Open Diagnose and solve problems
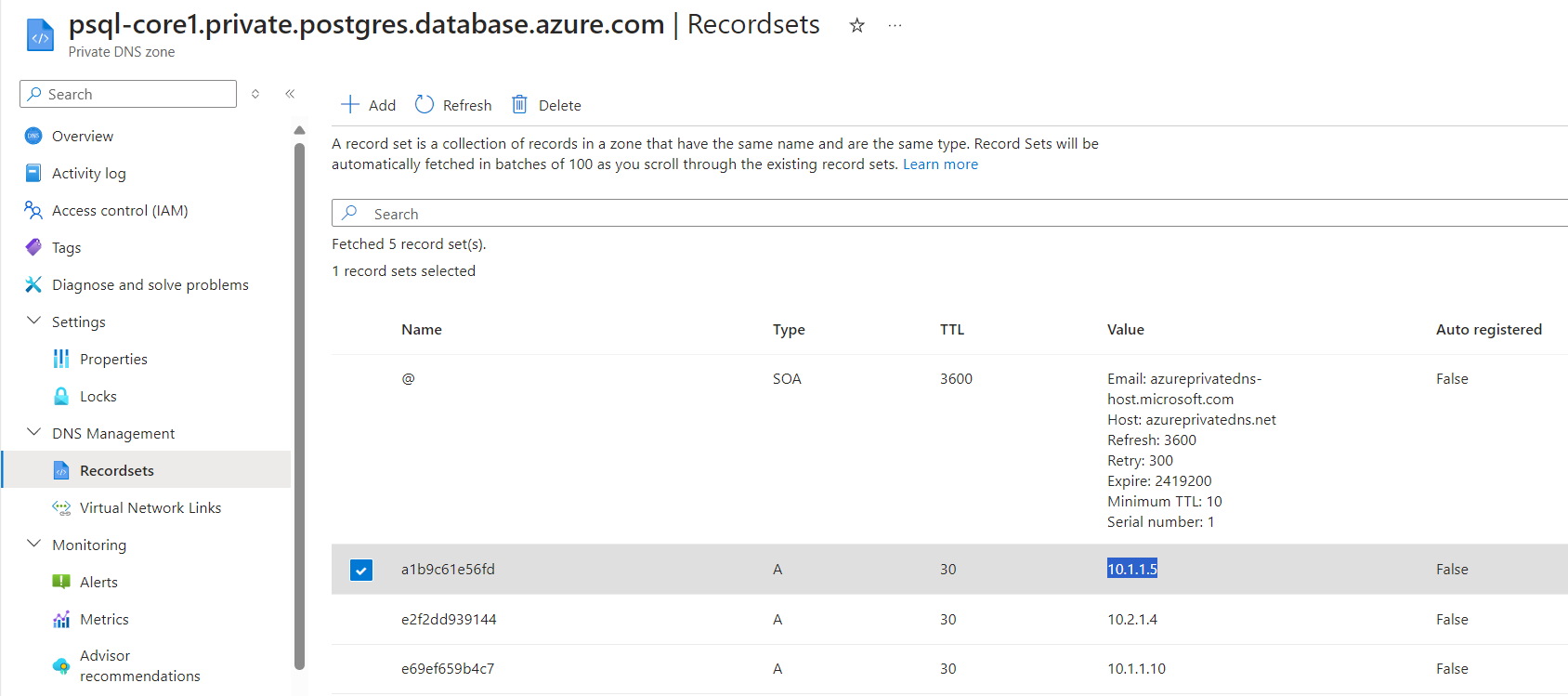This screenshot has height=696, width=1568. click(x=150, y=284)
